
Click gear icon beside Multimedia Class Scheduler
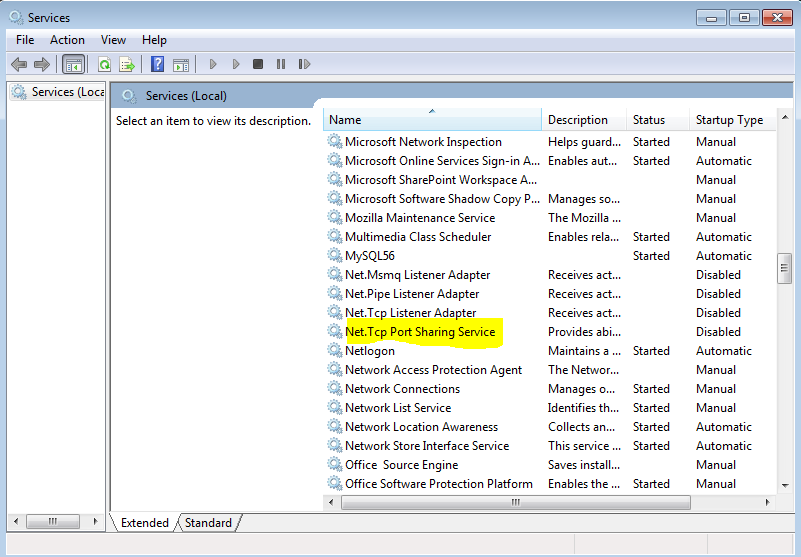(x=335, y=236)
